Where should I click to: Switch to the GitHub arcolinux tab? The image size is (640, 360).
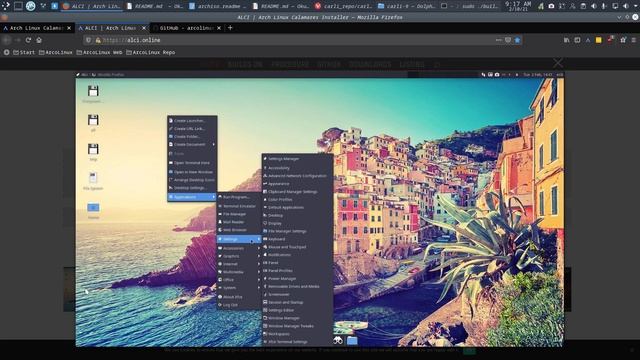point(186,28)
